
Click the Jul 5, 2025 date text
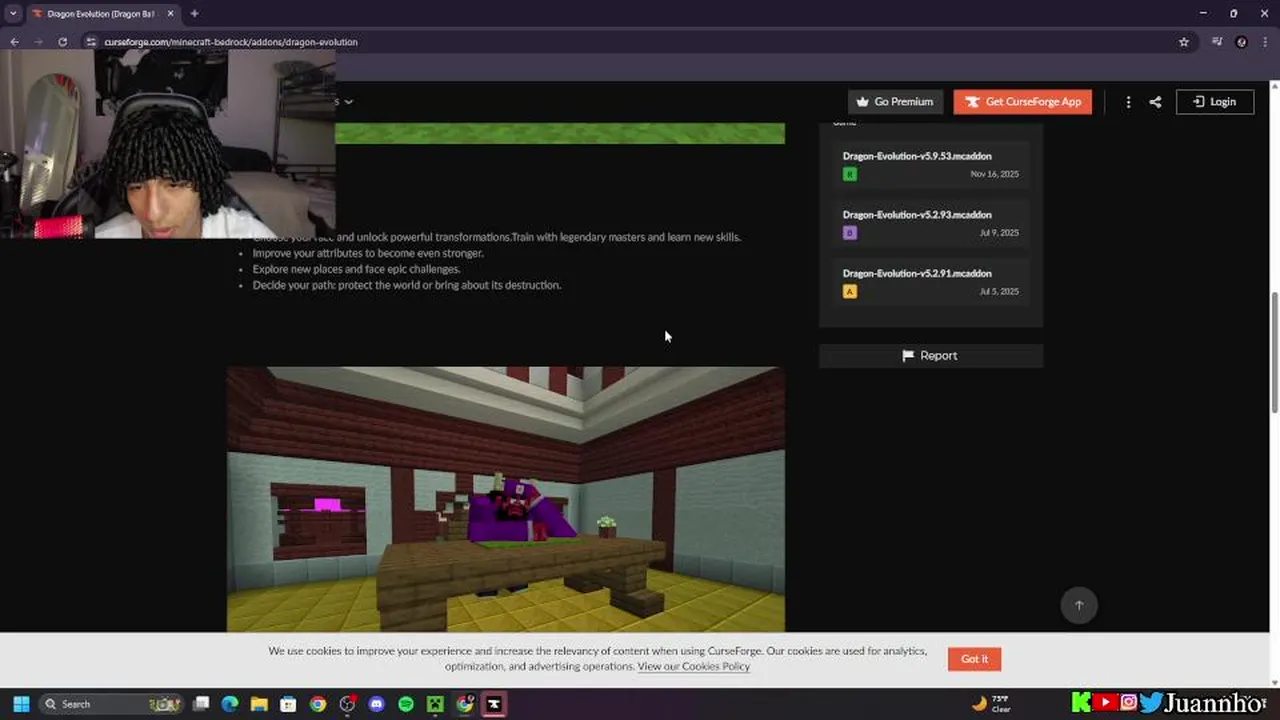pos(1000,291)
